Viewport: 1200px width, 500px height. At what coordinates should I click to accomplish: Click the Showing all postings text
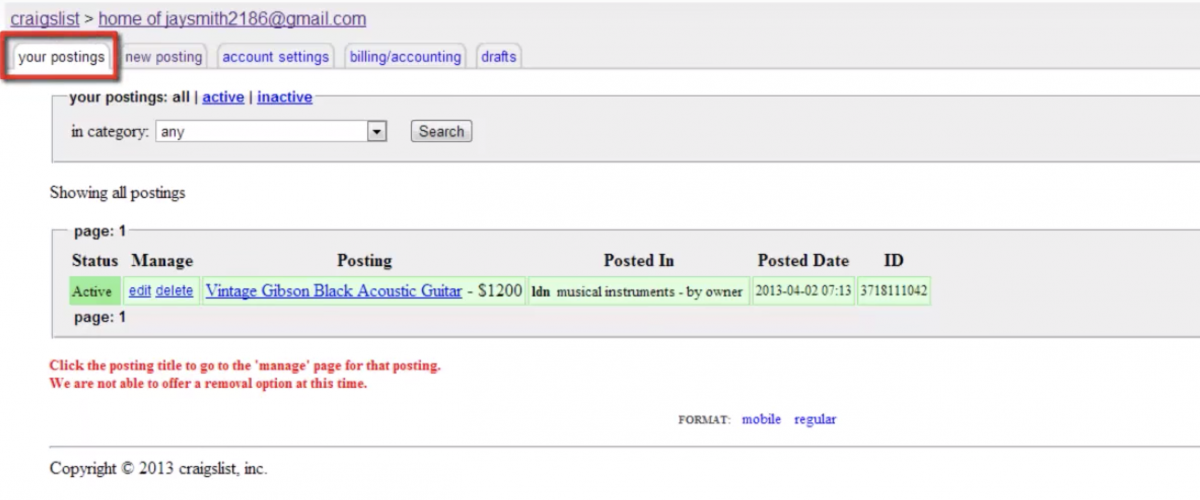click(117, 192)
